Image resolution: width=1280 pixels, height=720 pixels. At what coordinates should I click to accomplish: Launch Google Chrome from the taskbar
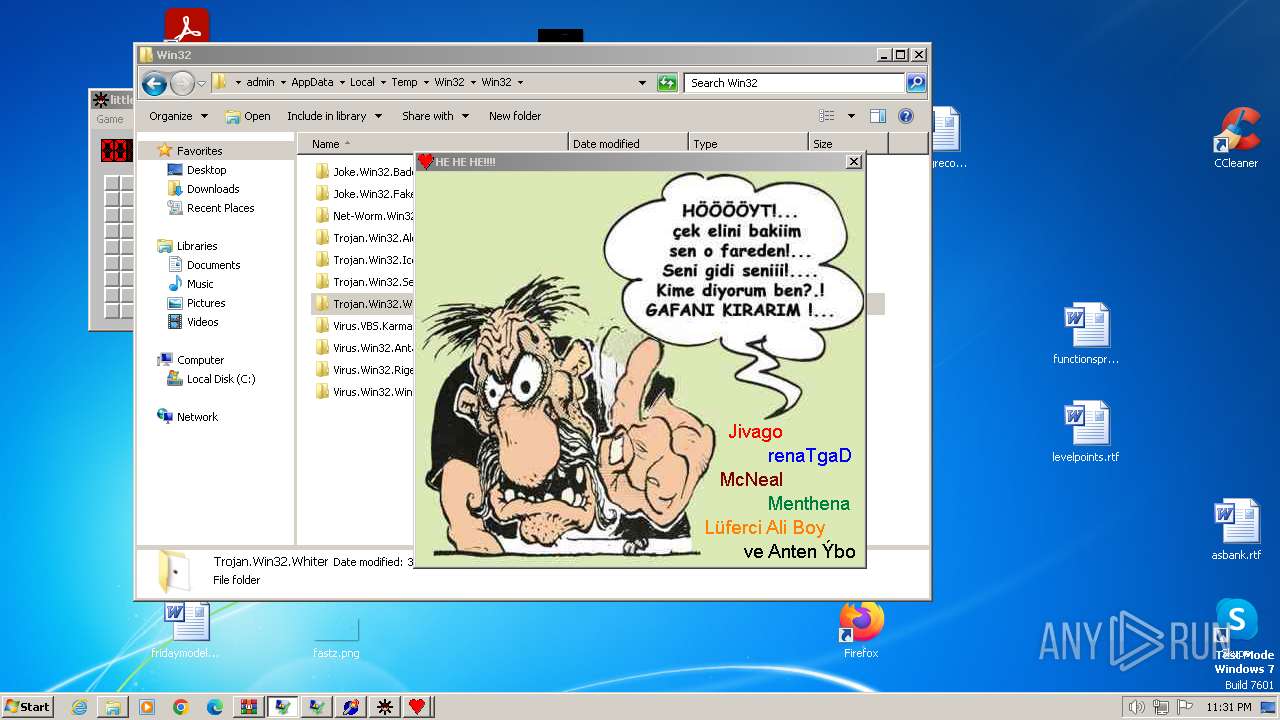pos(181,707)
